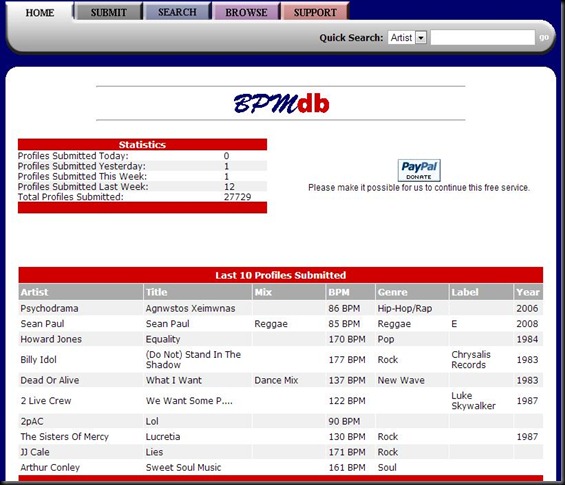
Task: Select artist Sean Paul in the table
Action: (42, 324)
